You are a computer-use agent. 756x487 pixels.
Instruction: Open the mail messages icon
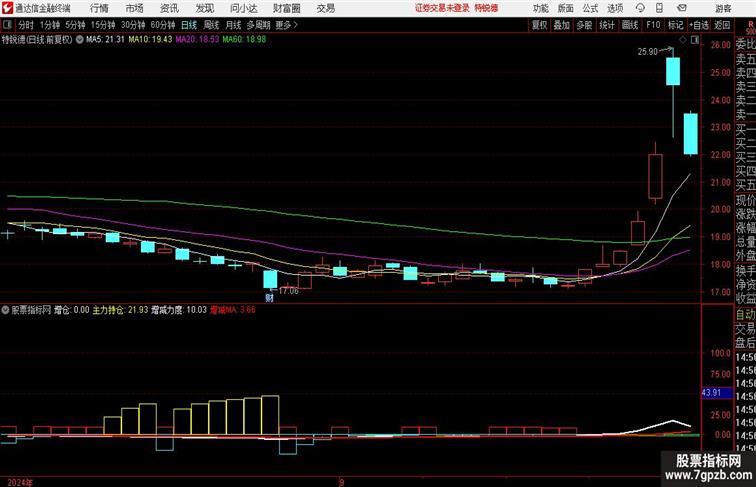(x=682, y=8)
